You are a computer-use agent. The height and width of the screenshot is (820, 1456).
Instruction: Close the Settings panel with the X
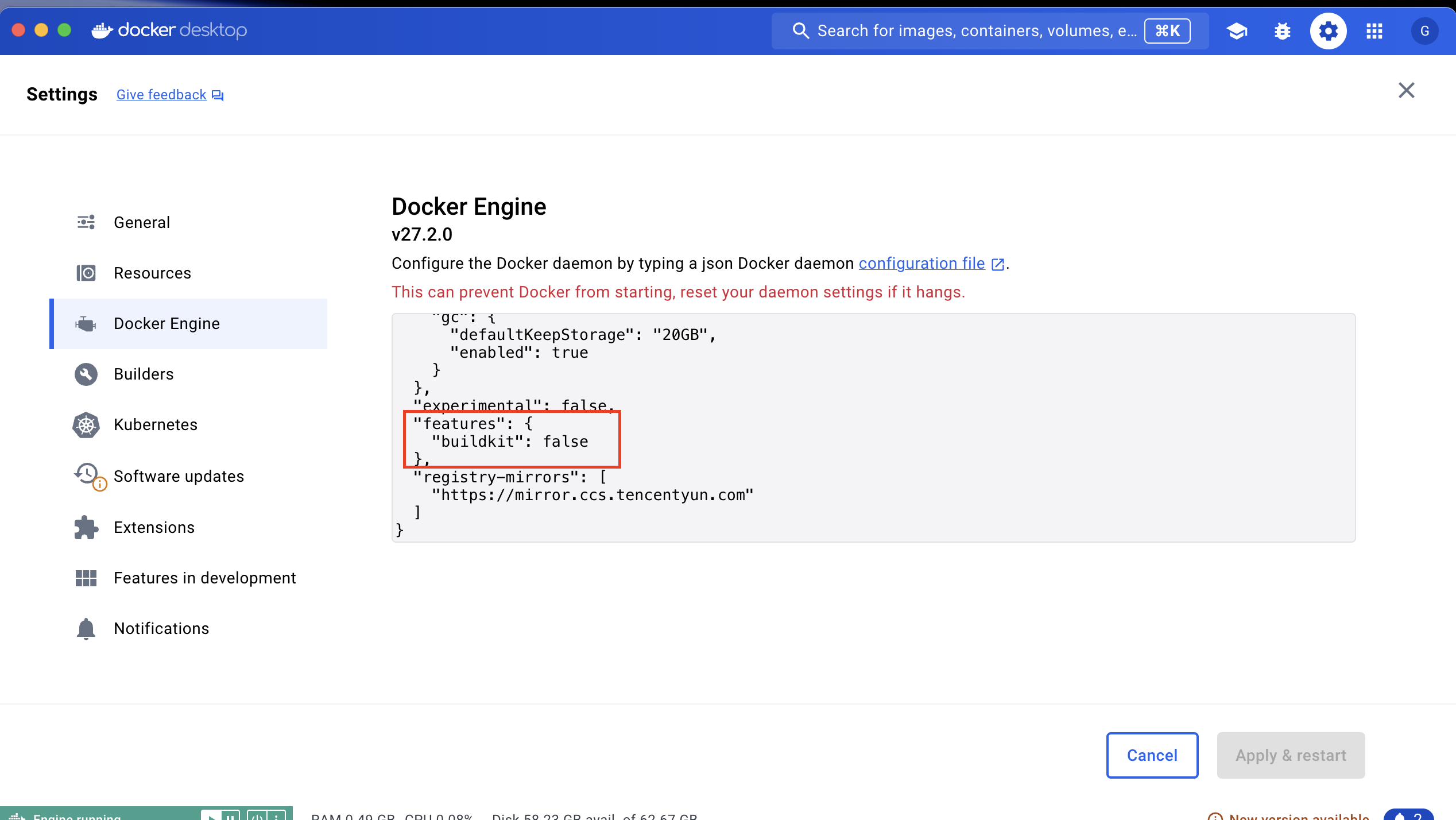click(x=1407, y=90)
